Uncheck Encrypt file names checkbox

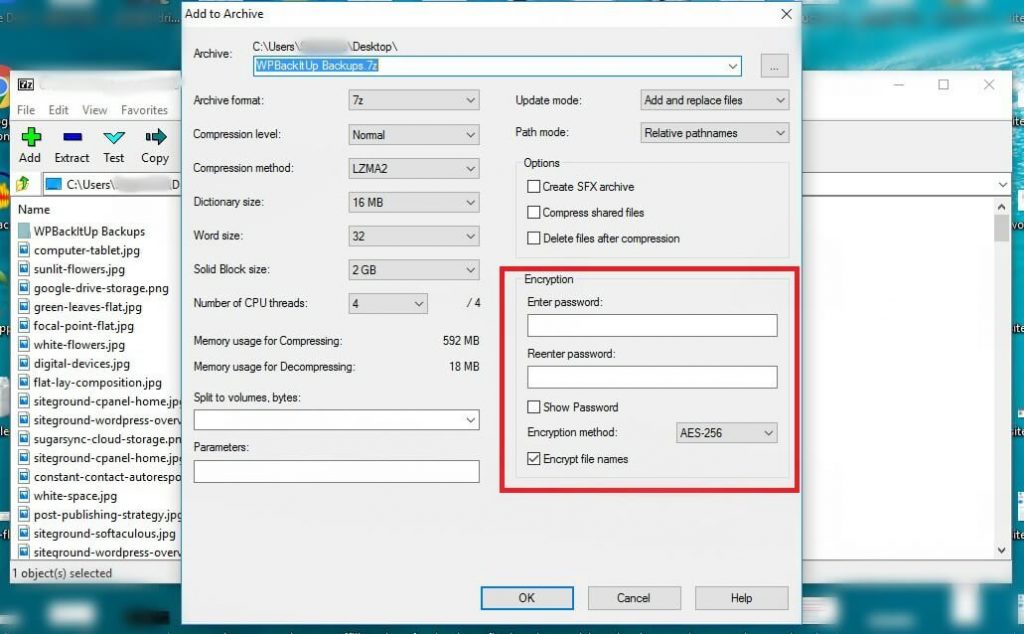tap(534, 459)
